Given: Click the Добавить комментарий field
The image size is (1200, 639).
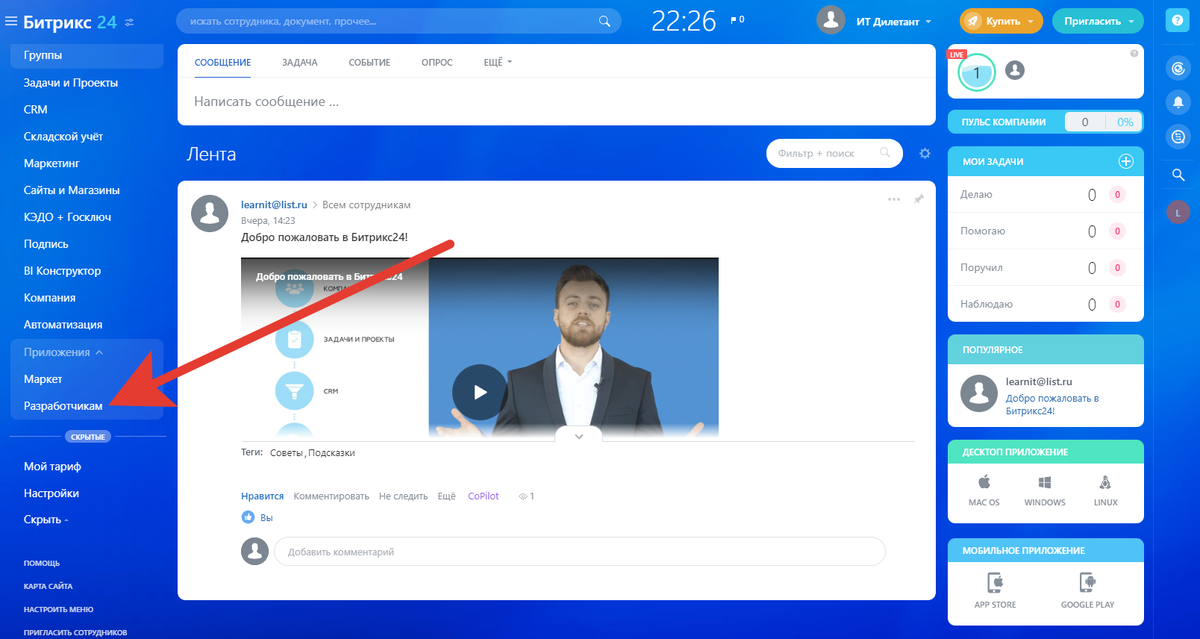Looking at the screenshot, I should (x=580, y=551).
